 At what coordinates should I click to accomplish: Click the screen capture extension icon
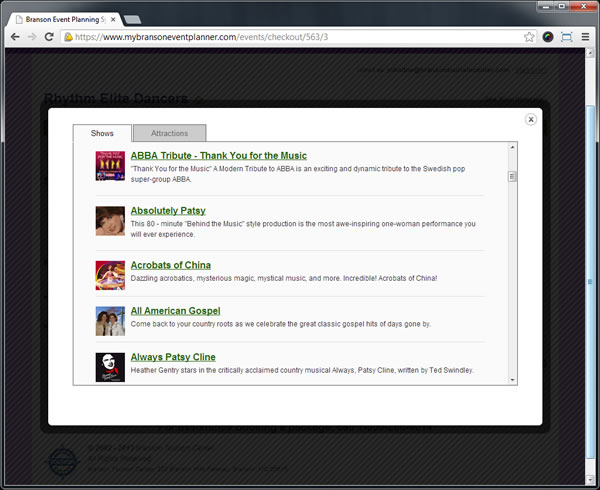566,37
